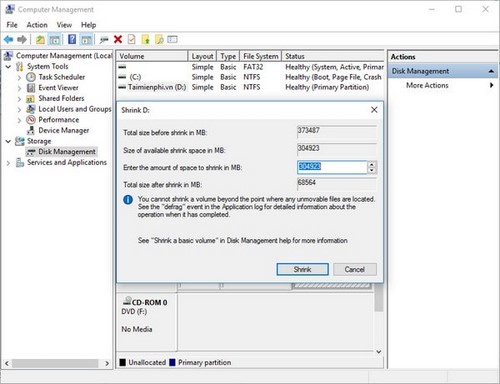Screen dimensions: 500x384
Task: Expand the Event Viewer chevron
Action: pos(19,88)
